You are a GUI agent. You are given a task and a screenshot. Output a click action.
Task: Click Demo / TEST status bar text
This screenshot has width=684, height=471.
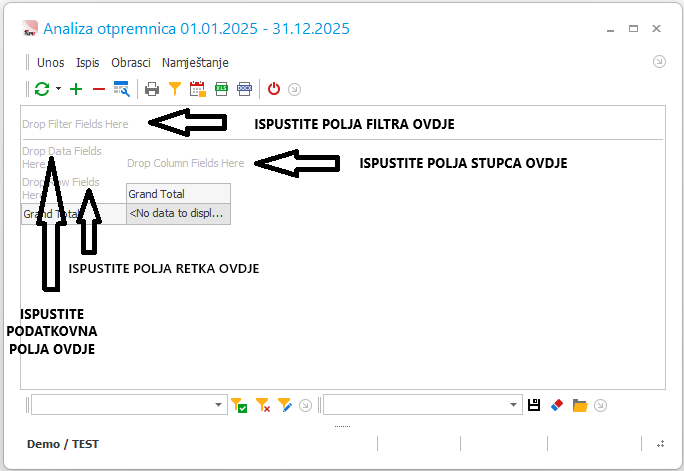(x=63, y=444)
